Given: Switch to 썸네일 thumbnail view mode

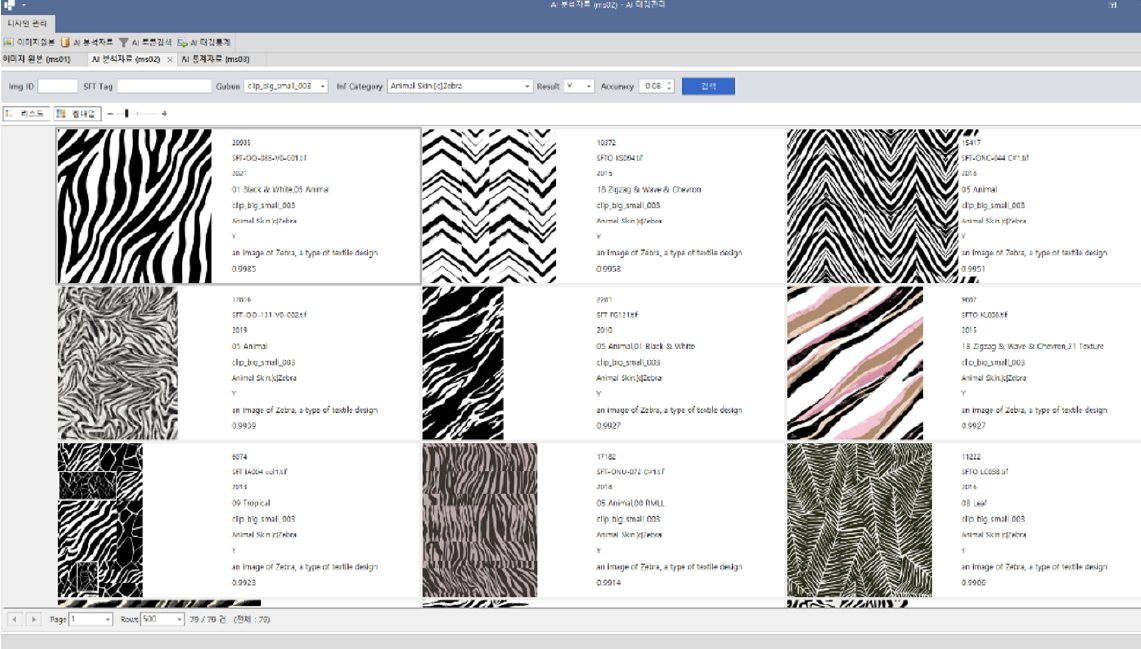Looking at the screenshot, I should pyautogui.click(x=76, y=114).
